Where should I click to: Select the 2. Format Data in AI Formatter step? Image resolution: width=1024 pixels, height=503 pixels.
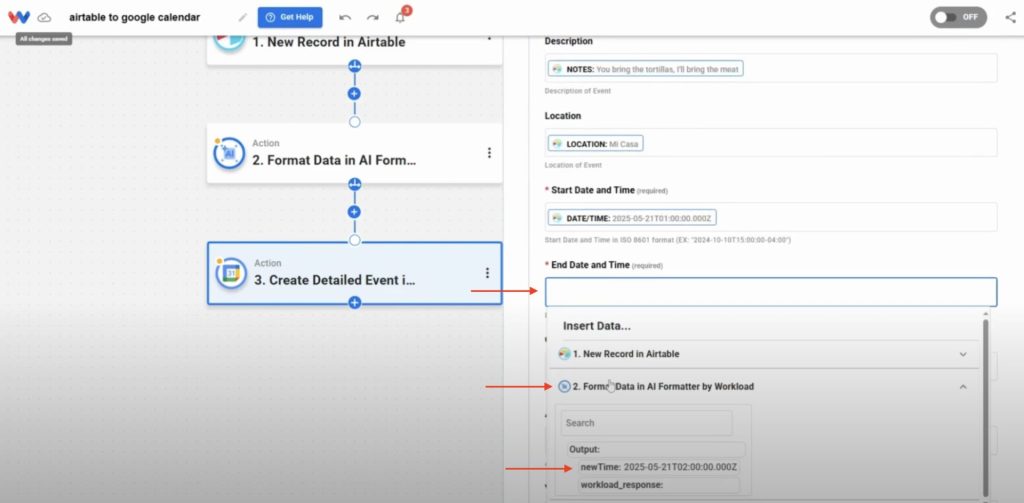[355, 153]
